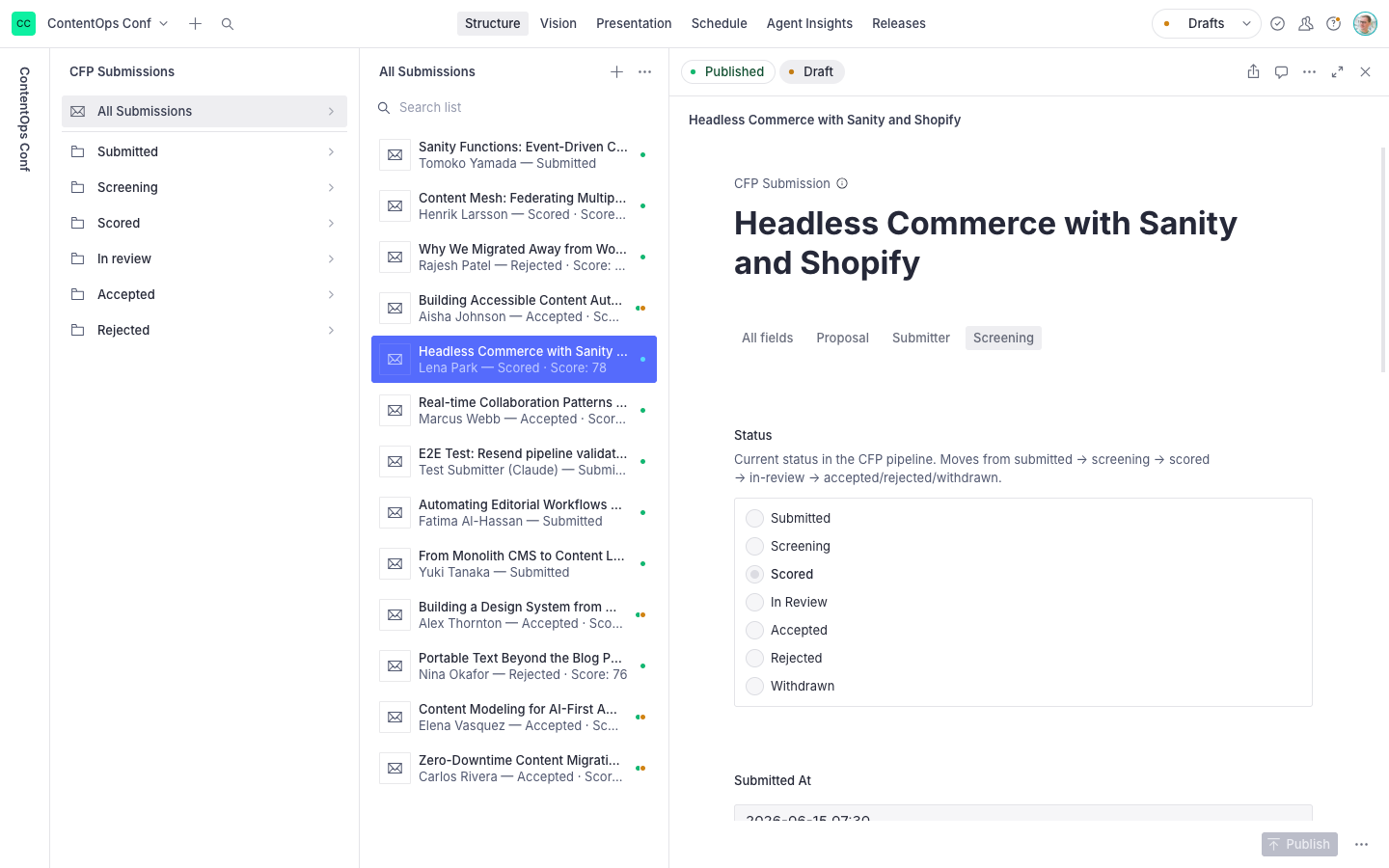Select the Withdrawn status radio button
Viewport: 1389px width, 868px height.
(755, 686)
